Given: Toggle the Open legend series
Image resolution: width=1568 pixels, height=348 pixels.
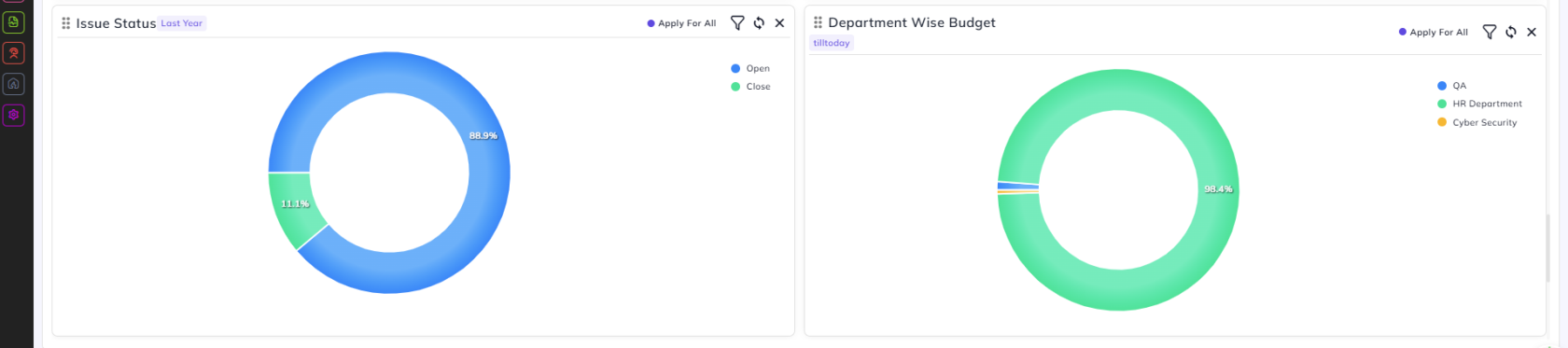Looking at the screenshot, I should click(750, 68).
